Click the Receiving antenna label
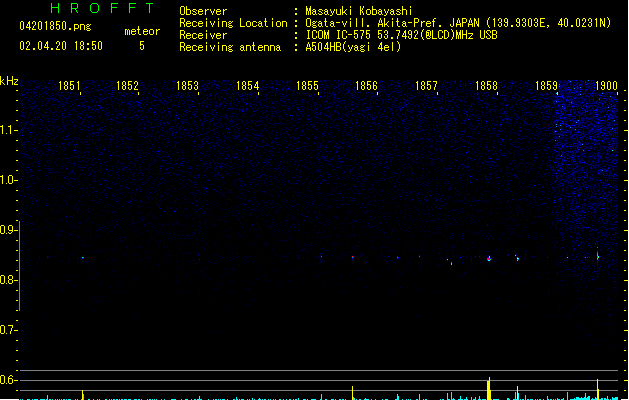The width and height of the screenshot is (629, 400). pyautogui.click(x=230, y=47)
